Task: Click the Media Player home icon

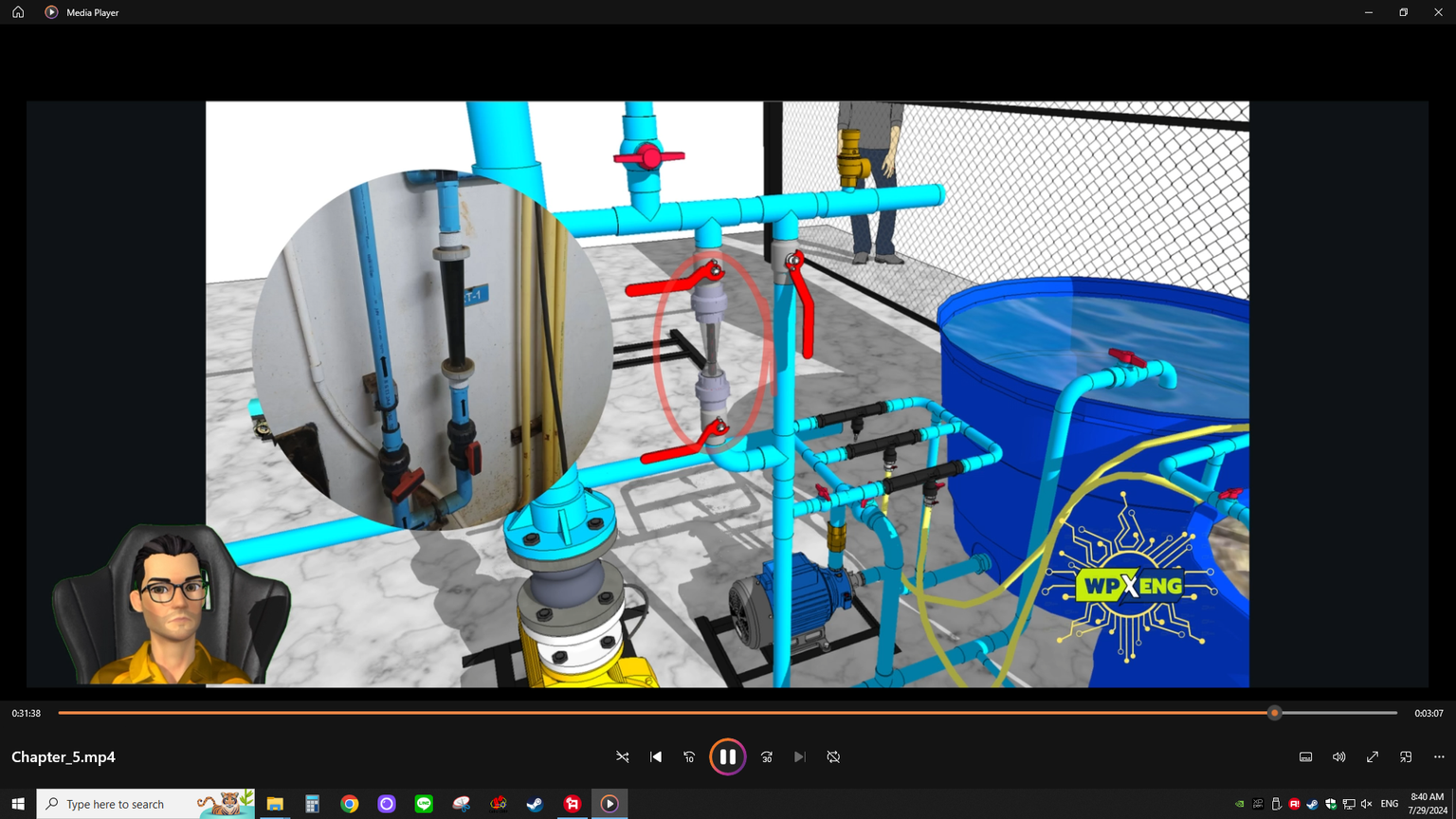Action: tap(18, 12)
